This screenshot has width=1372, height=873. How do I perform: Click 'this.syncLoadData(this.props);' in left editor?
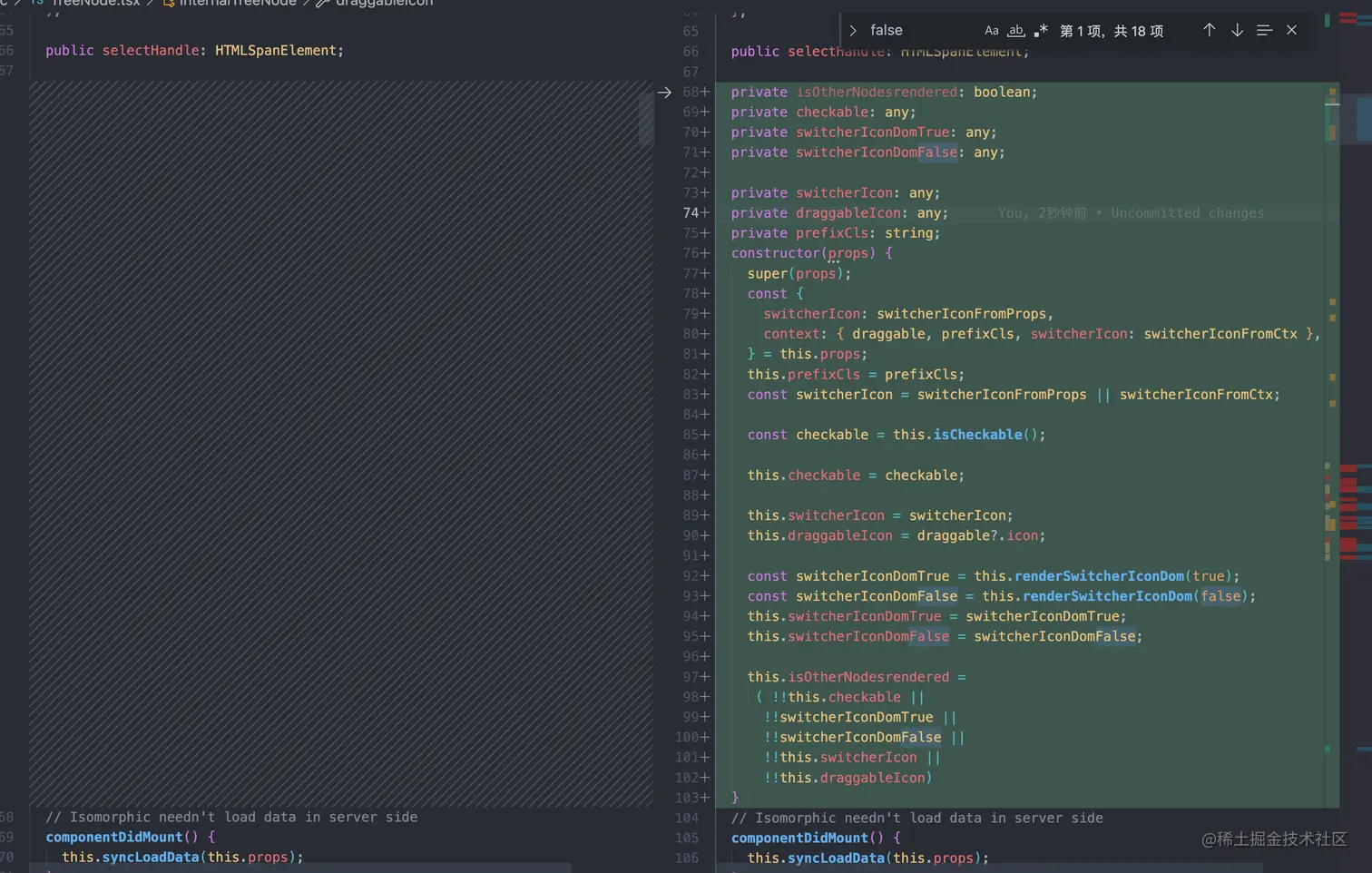pos(182,857)
